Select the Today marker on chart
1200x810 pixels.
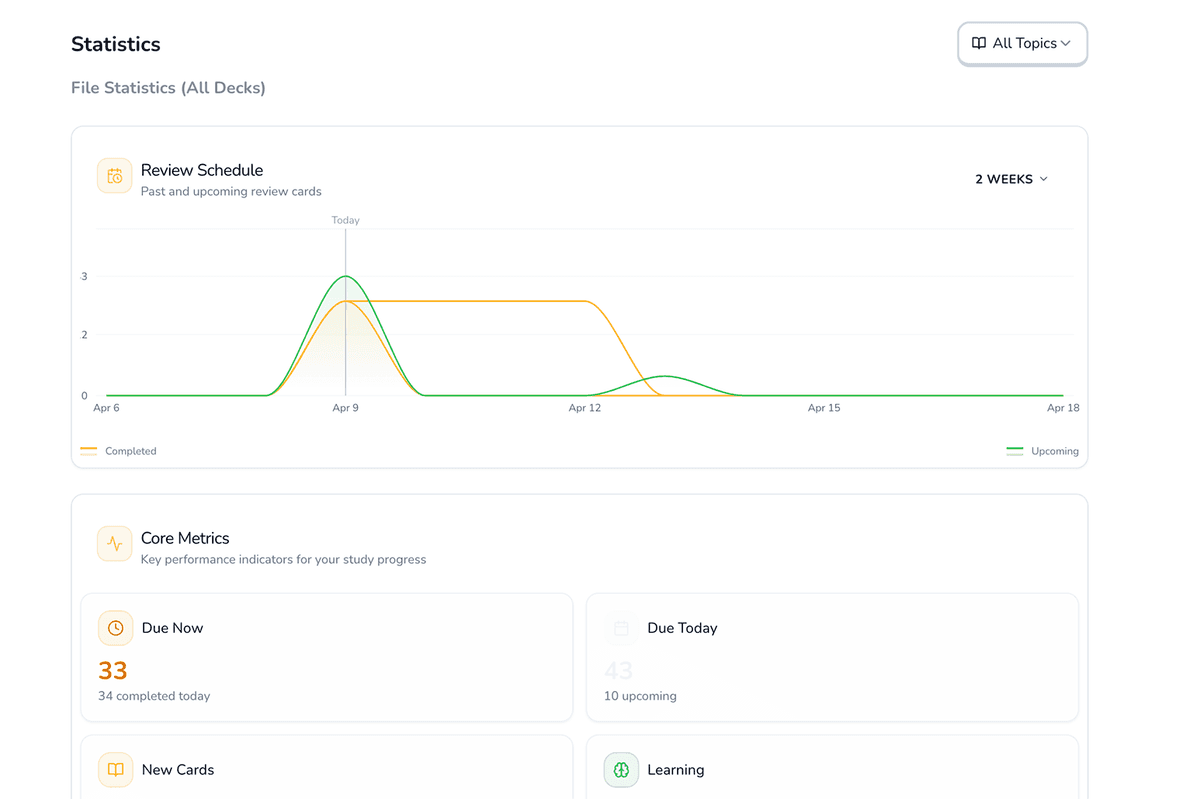click(346, 220)
